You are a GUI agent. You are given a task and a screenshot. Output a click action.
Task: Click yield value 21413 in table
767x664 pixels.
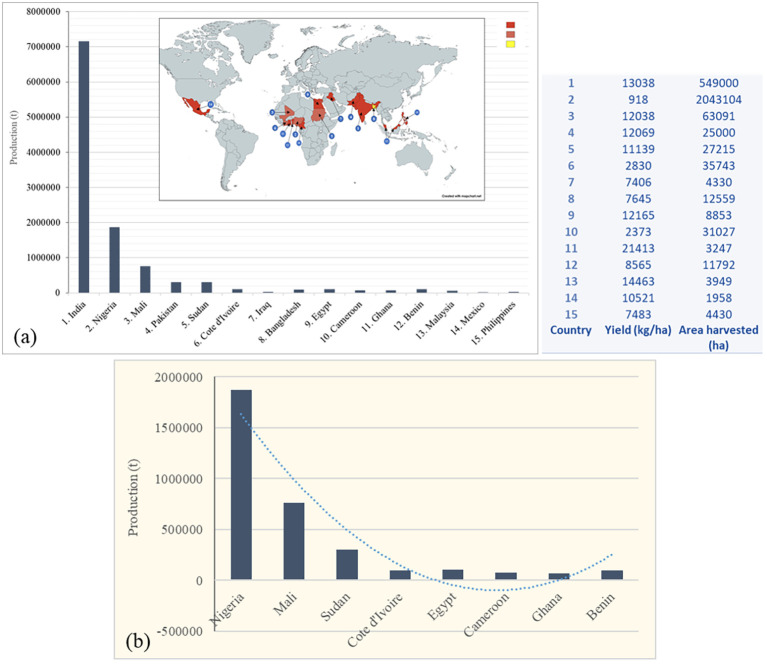(638, 249)
